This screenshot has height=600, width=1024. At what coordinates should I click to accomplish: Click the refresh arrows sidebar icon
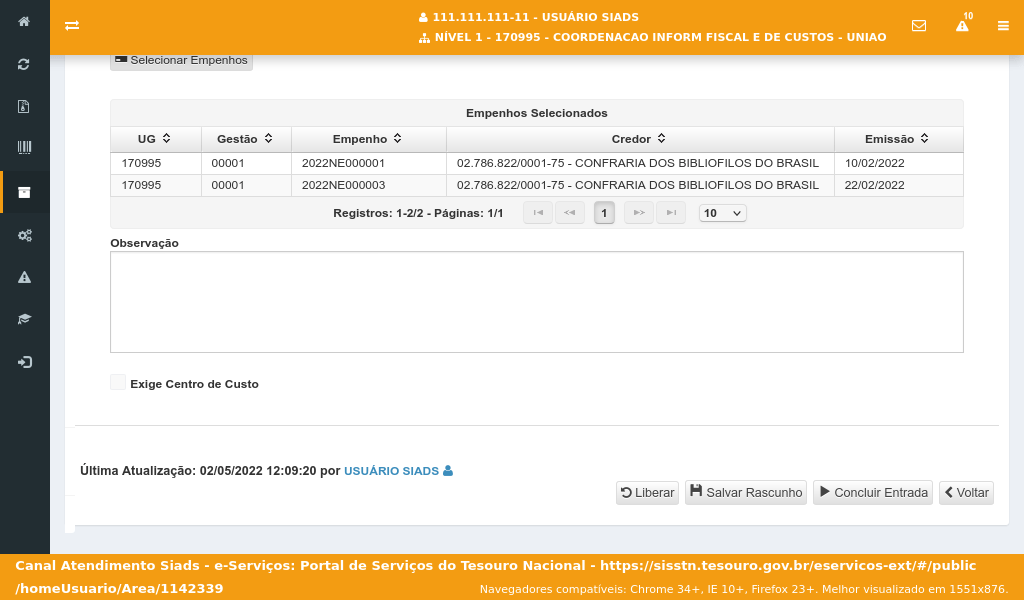click(24, 64)
